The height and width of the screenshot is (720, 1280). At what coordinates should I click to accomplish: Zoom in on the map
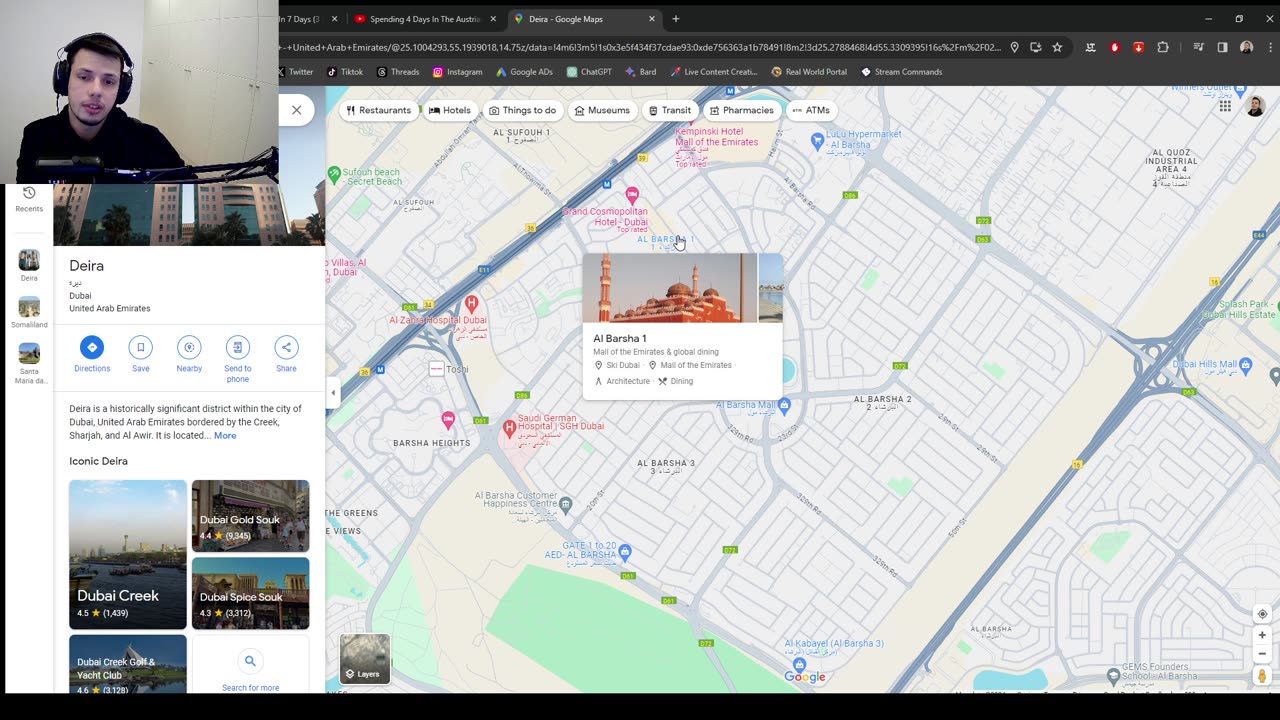[x=1262, y=635]
